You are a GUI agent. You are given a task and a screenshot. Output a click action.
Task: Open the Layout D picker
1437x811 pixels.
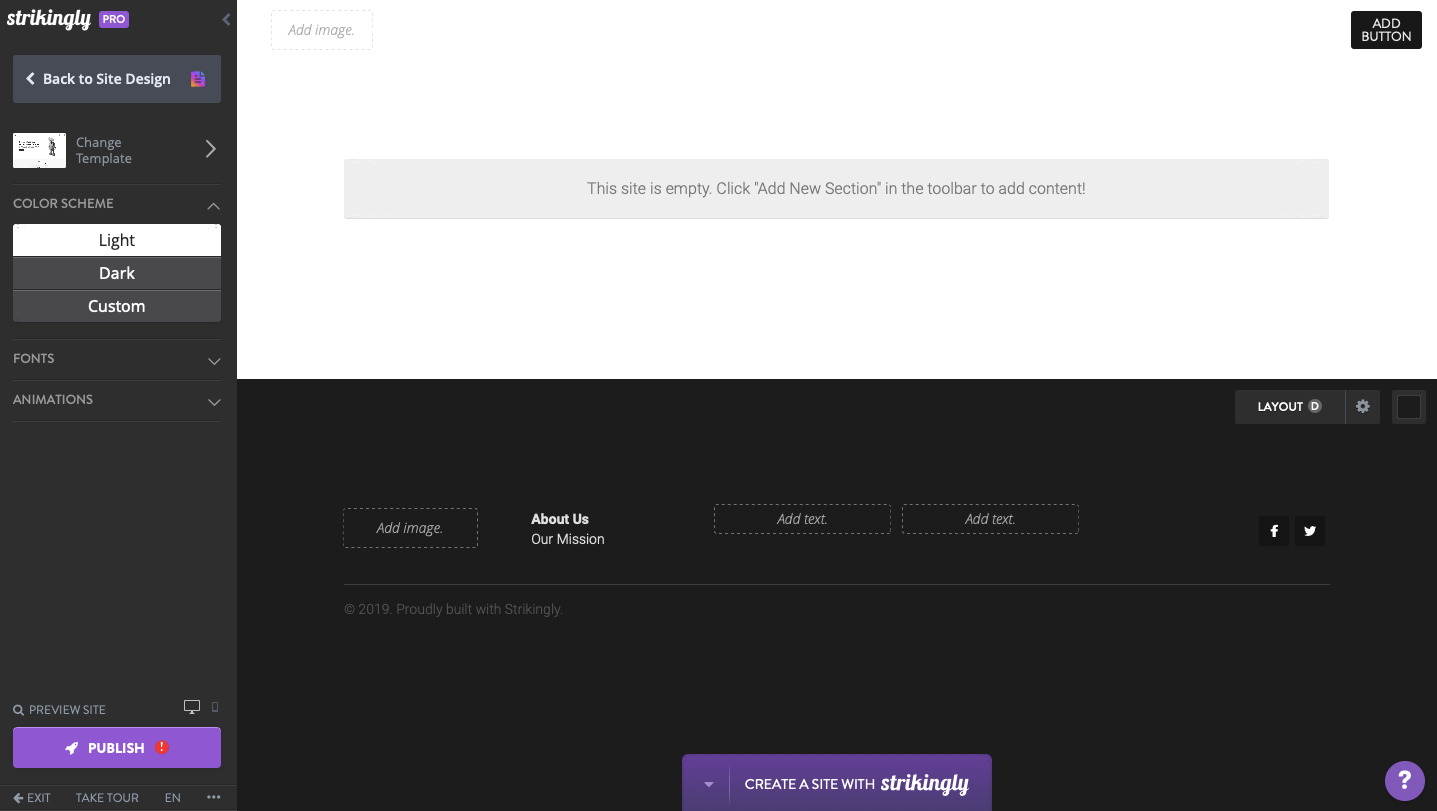pyautogui.click(x=1289, y=406)
